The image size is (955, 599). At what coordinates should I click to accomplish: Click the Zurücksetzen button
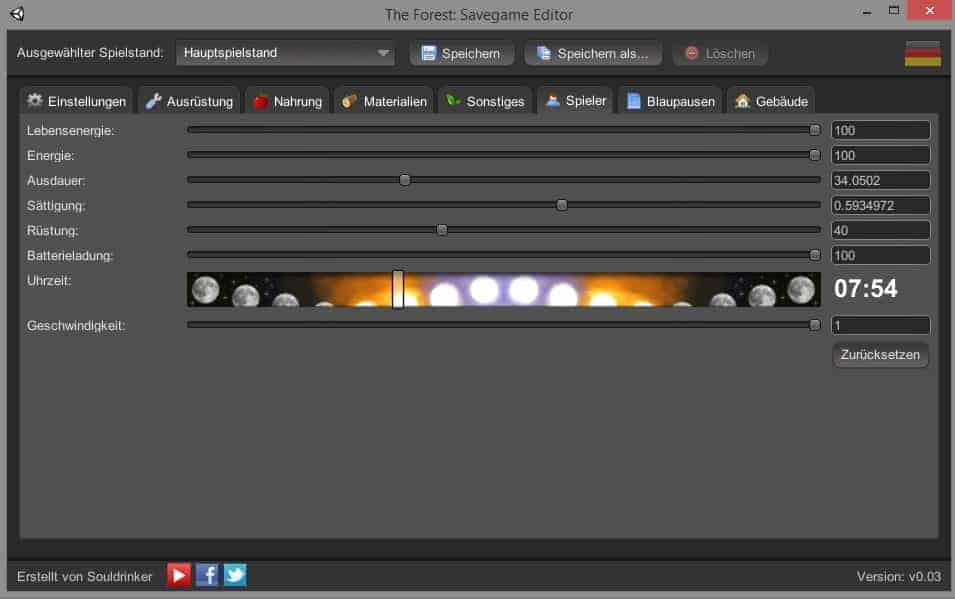pos(880,355)
